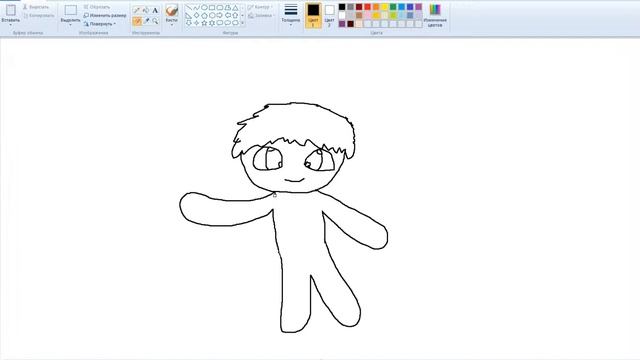Choose the Diamond shape
Screen dimensions: 640x360
click(x=196, y=16)
